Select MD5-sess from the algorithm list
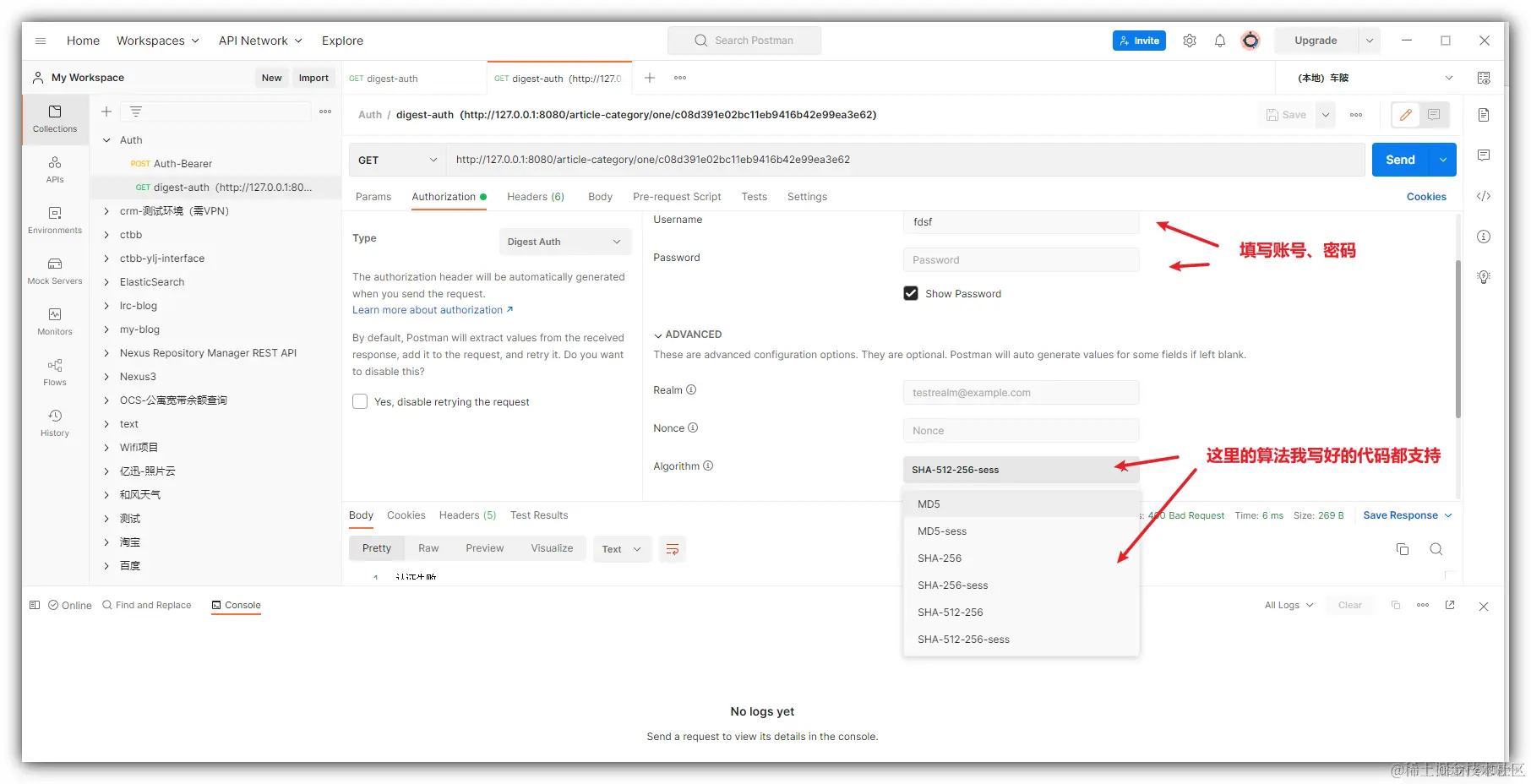Image resolution: width=1531 pixels, height=784 pixels. pos(1022,531)
